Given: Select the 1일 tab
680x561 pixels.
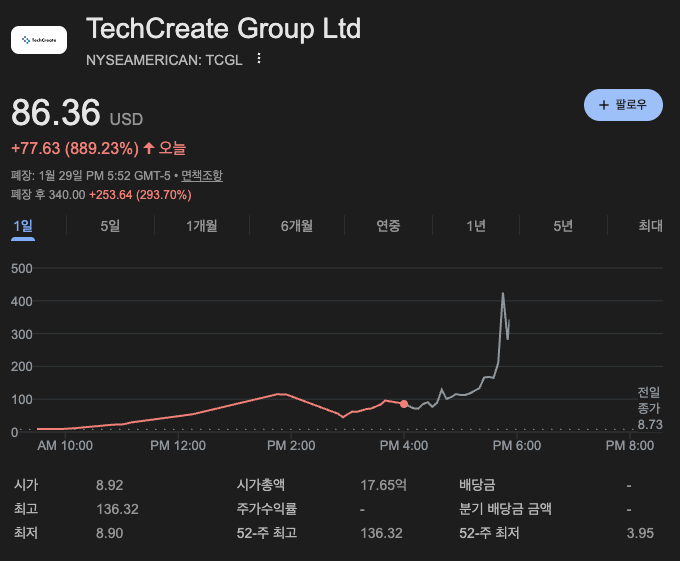Looking at the screenshot, I should coord(23,226).
